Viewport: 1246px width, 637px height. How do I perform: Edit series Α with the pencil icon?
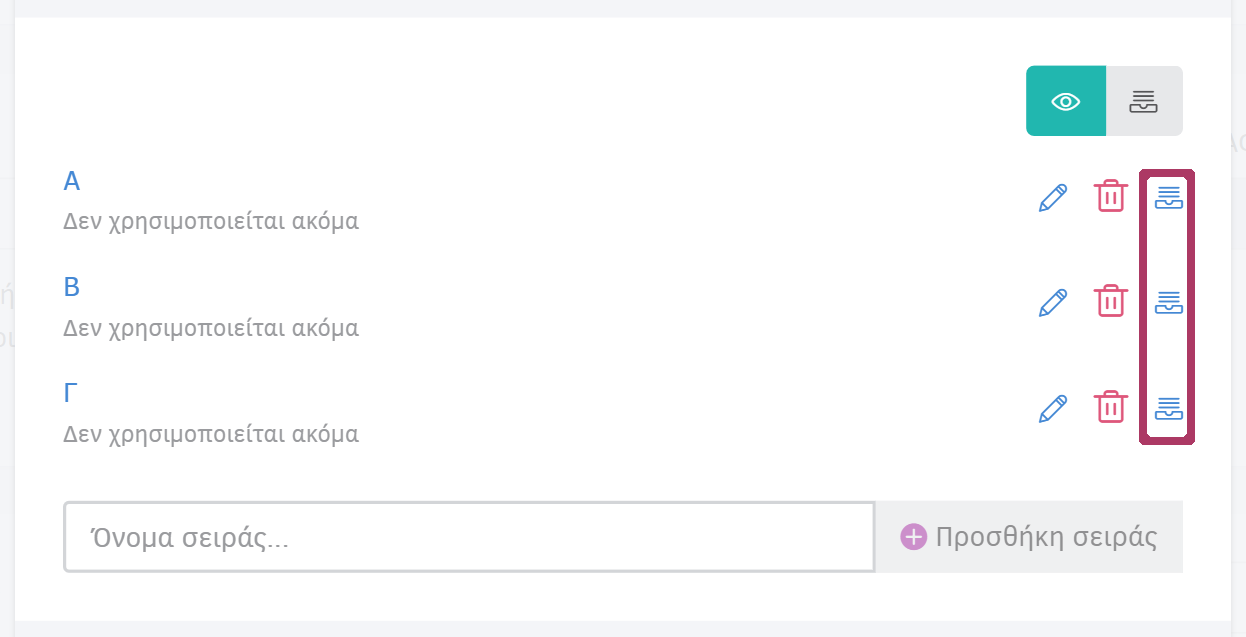click(1053, 198)
